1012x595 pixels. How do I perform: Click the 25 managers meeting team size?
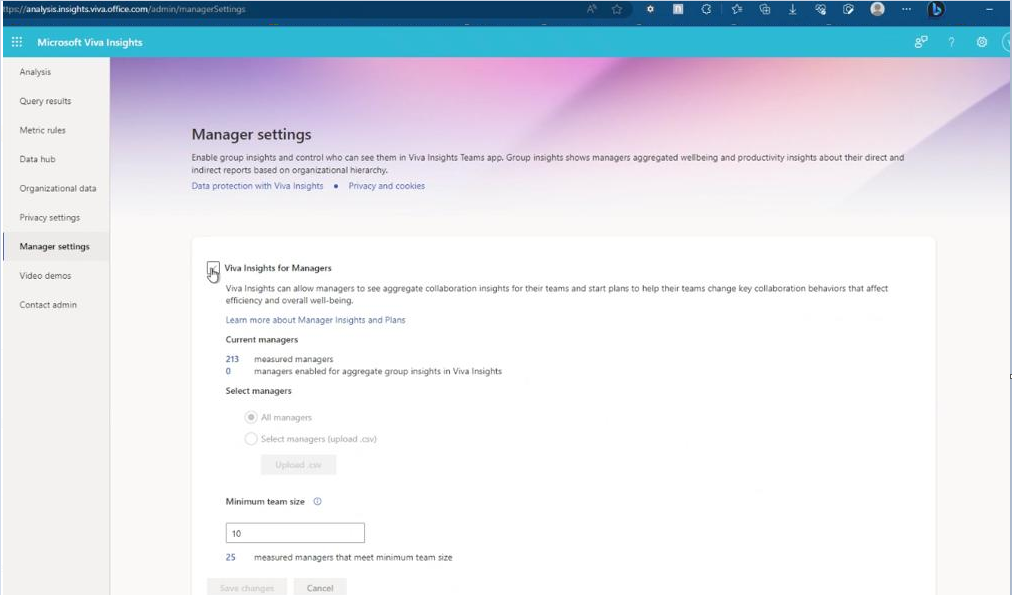[230, 557]
